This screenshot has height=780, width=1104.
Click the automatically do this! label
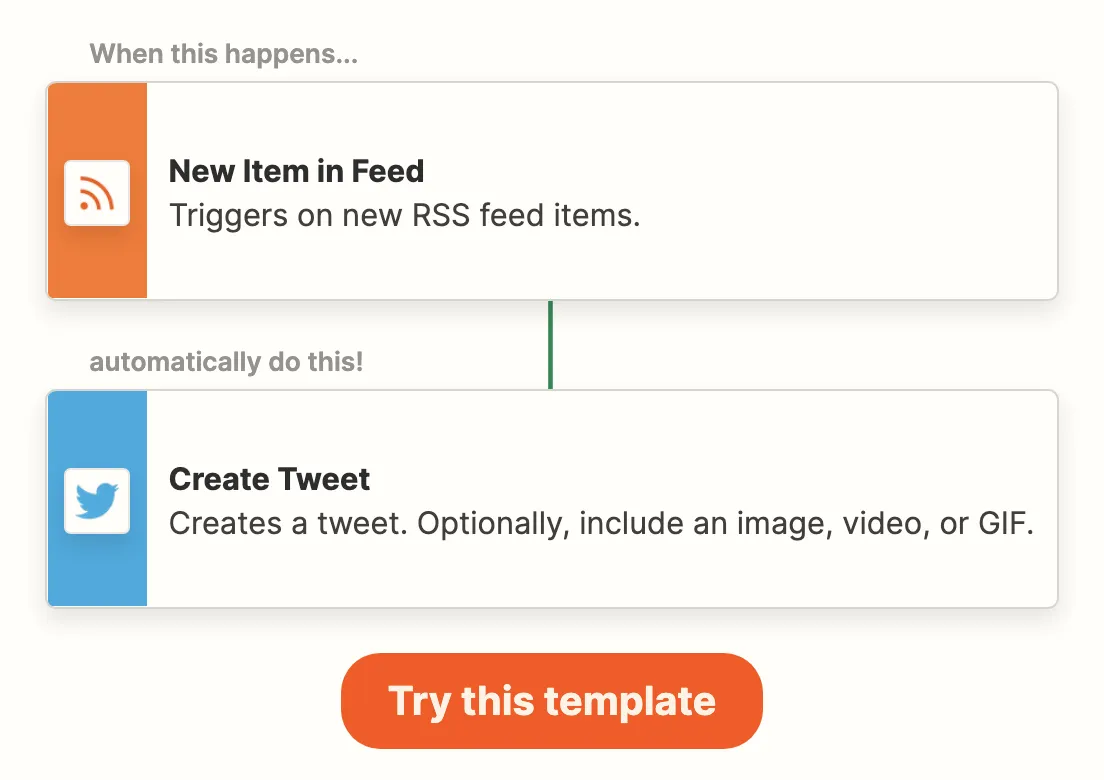pyautogui.click(x=226, y=362)
